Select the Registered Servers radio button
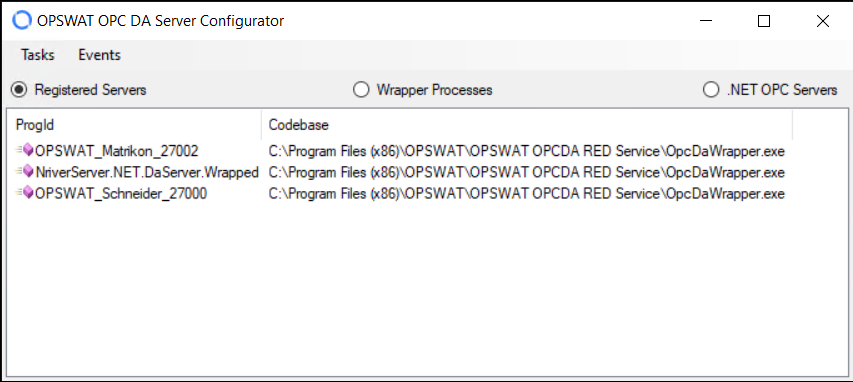This screenshot has height=382, width=853. 19,89
